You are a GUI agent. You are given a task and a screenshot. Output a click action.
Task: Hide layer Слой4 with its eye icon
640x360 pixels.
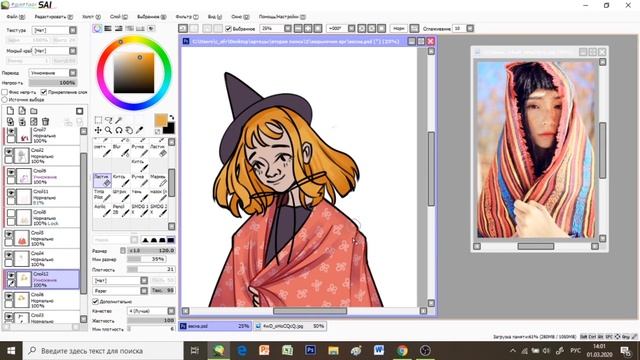click(9, 255)
